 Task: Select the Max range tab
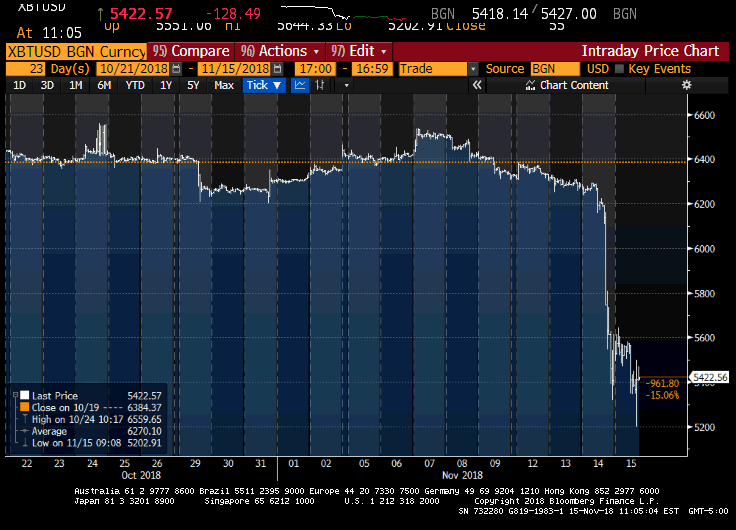[x=223, y=85]
